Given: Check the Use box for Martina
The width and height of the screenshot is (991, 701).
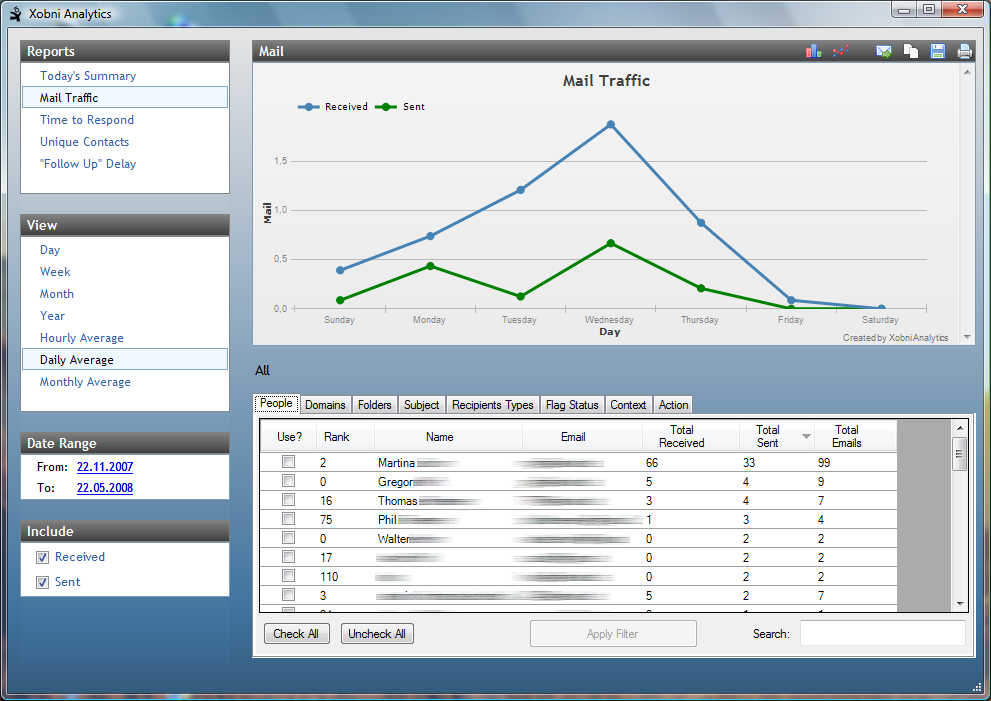Looking at the screenshot, I should point(289,462).
